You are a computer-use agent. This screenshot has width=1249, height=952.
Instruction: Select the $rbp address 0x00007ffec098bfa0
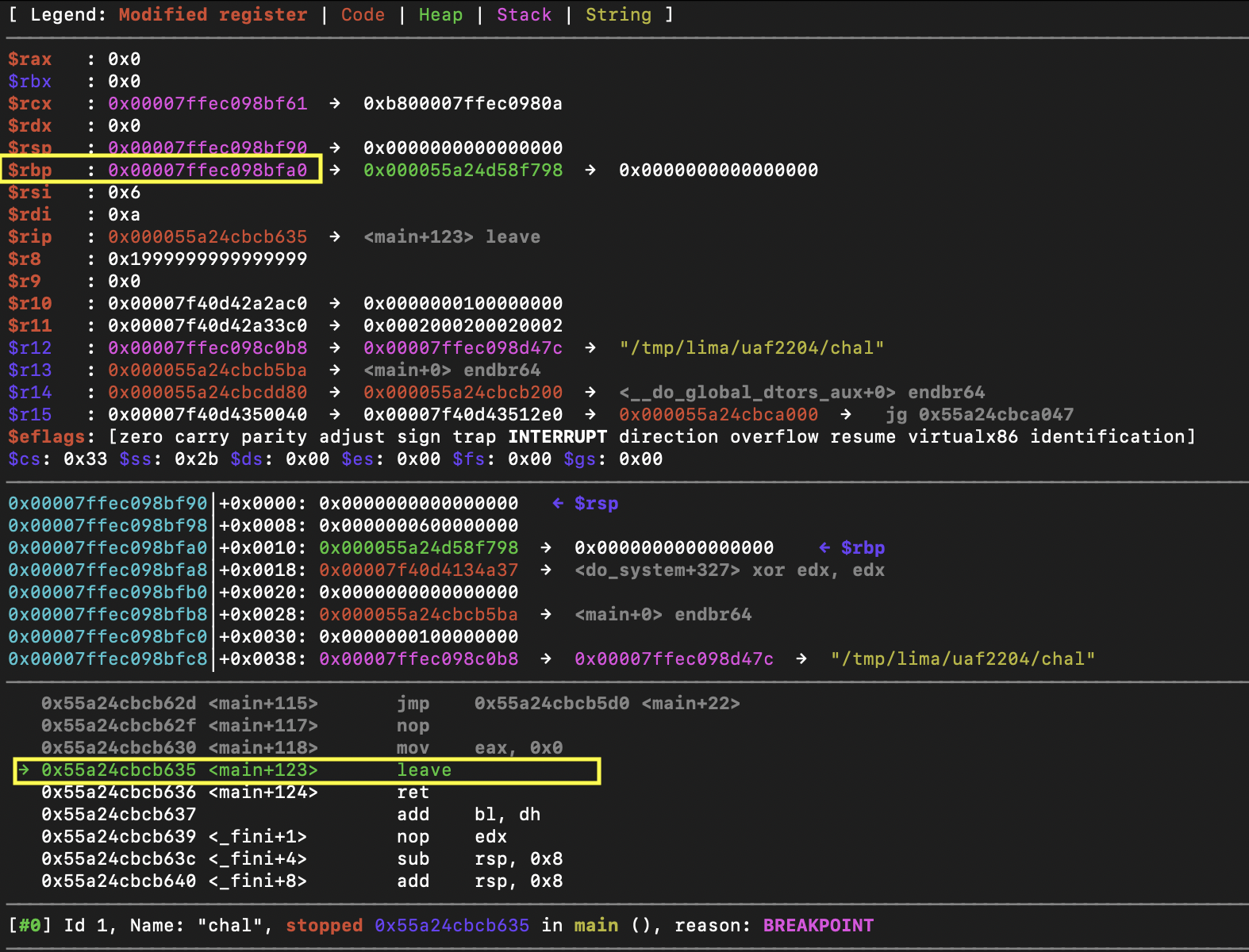[208, 171]
